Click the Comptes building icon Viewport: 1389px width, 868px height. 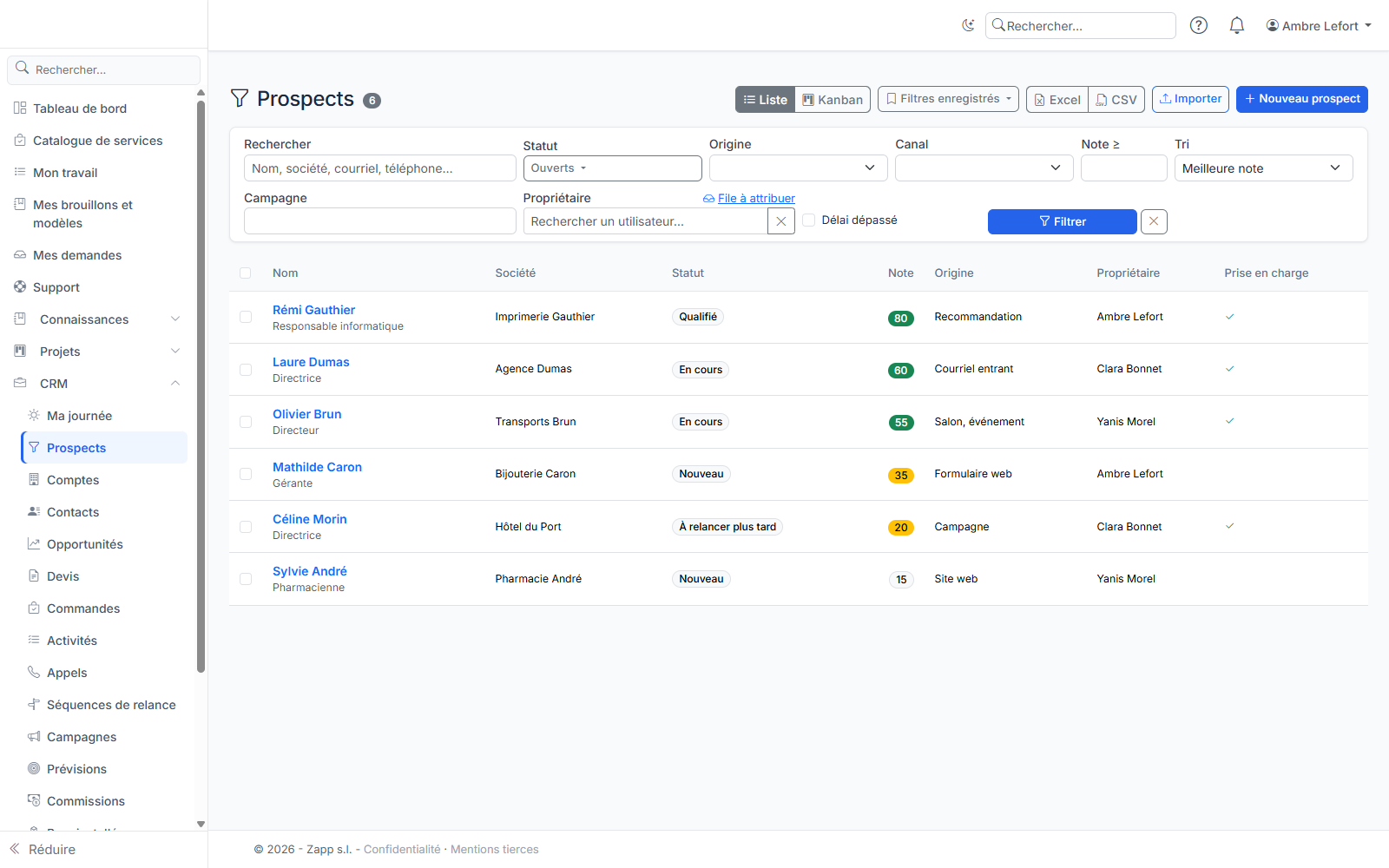34,479
